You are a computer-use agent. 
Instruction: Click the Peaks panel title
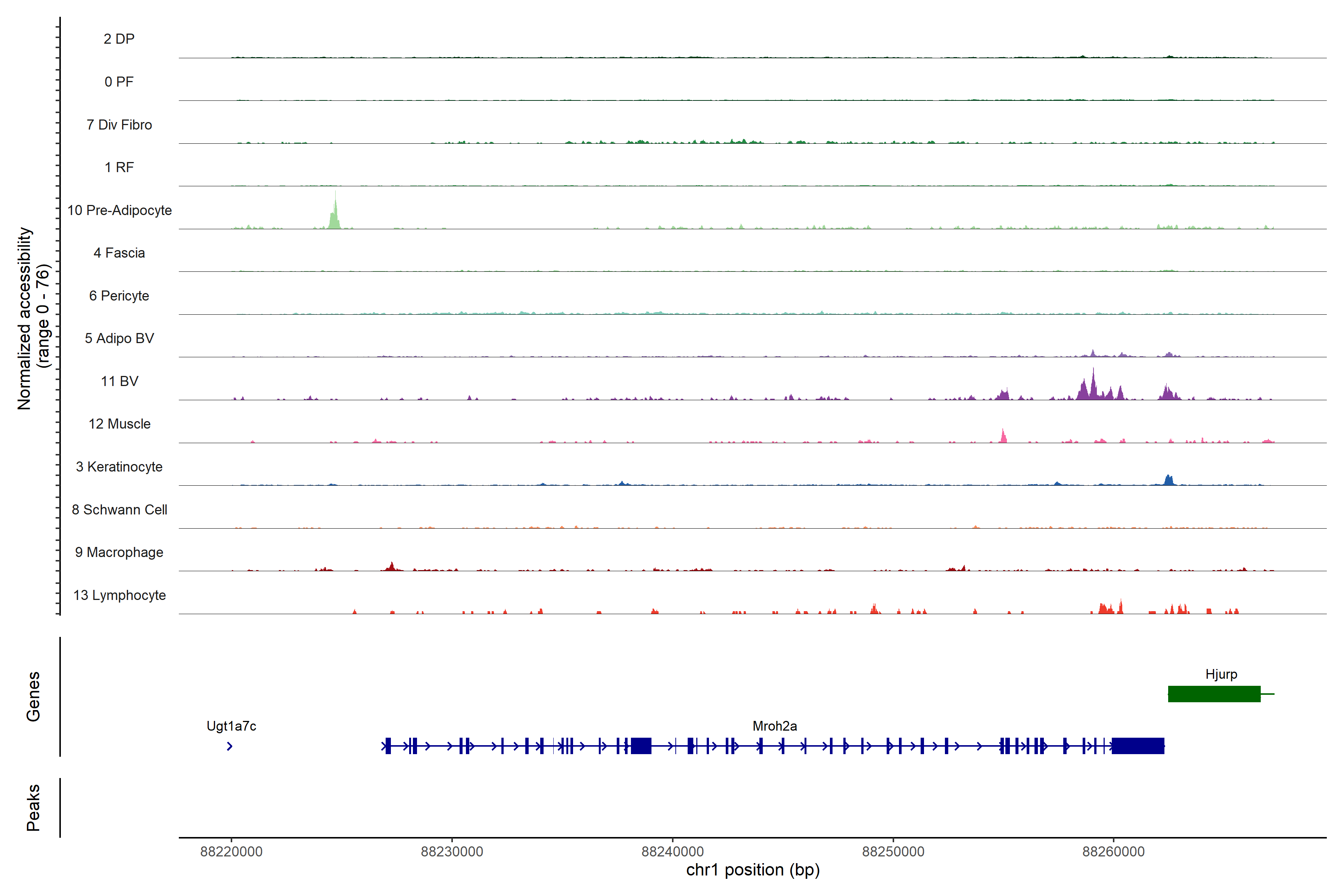coord(33,808)
